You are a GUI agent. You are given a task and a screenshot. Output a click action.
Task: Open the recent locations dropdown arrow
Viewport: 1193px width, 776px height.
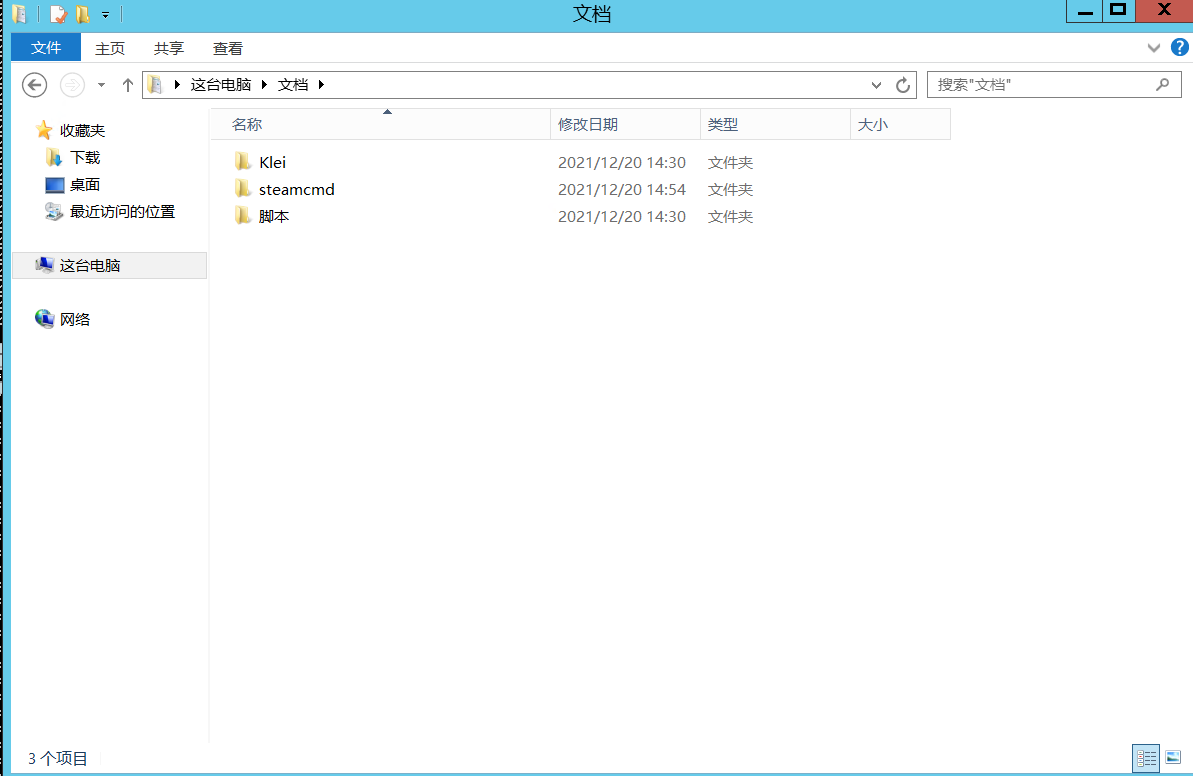coord(101,85)
